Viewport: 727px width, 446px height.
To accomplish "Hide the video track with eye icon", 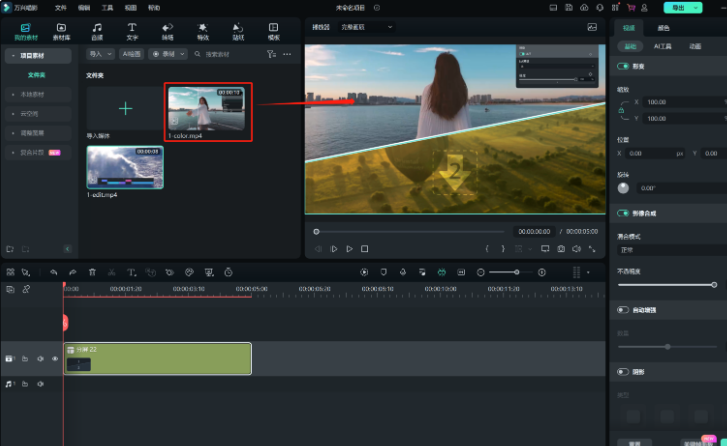I will 55,358.
